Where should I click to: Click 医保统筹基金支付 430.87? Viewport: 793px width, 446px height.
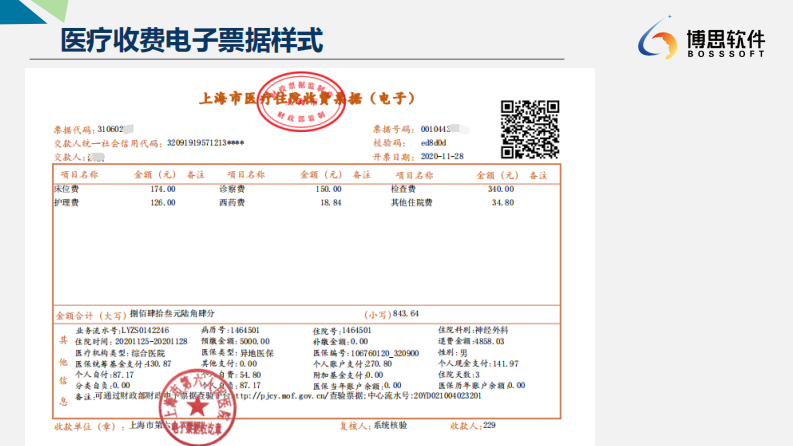[x=123, y=364]
